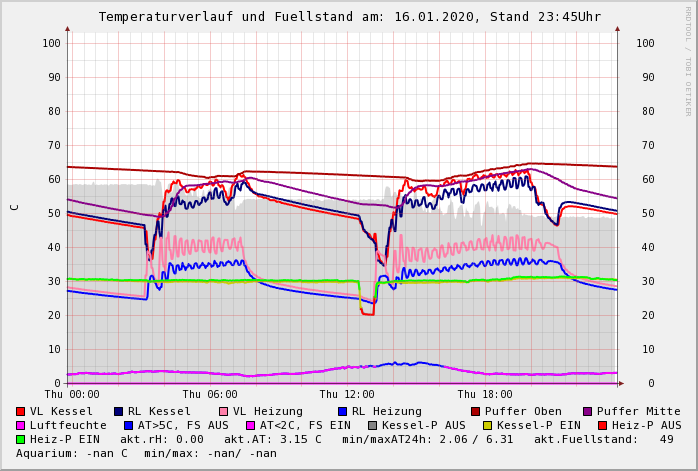Click the Thu 12:00 time axis label
The height and width of the screenshot is (471, 698).
[x=348, y=395]
